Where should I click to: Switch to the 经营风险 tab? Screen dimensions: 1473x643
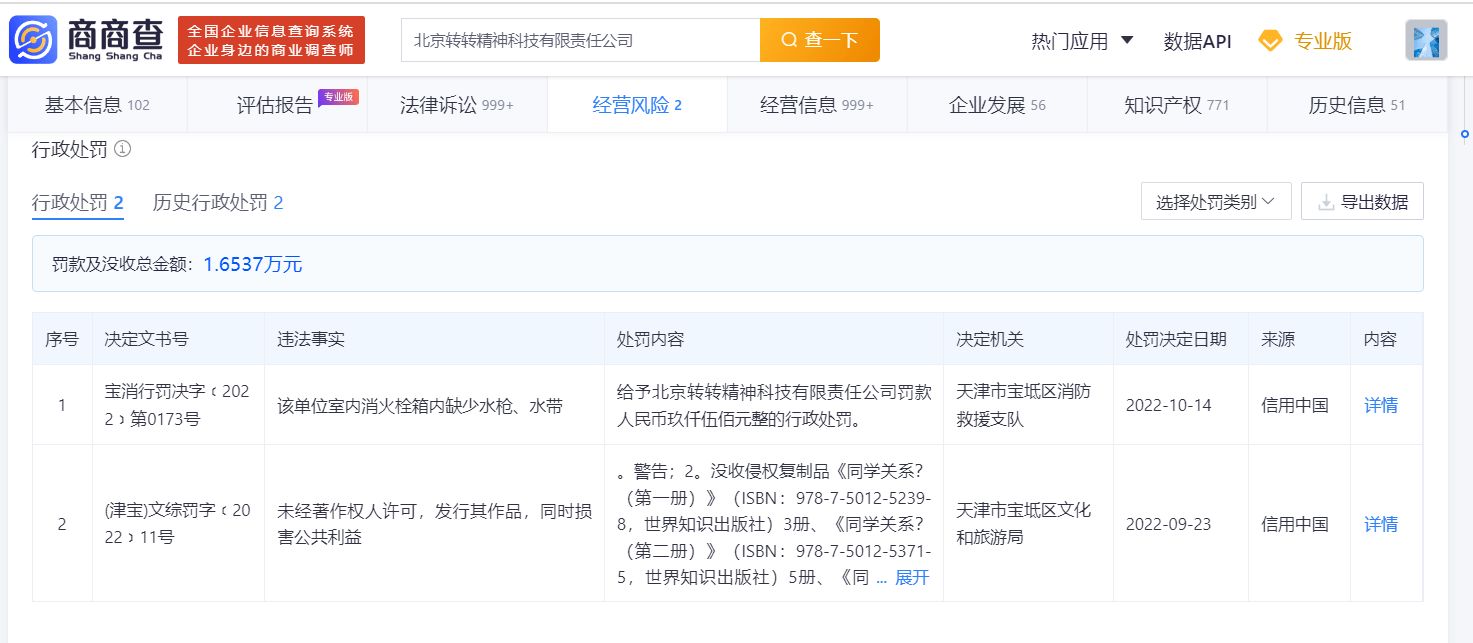coord(637,105)
